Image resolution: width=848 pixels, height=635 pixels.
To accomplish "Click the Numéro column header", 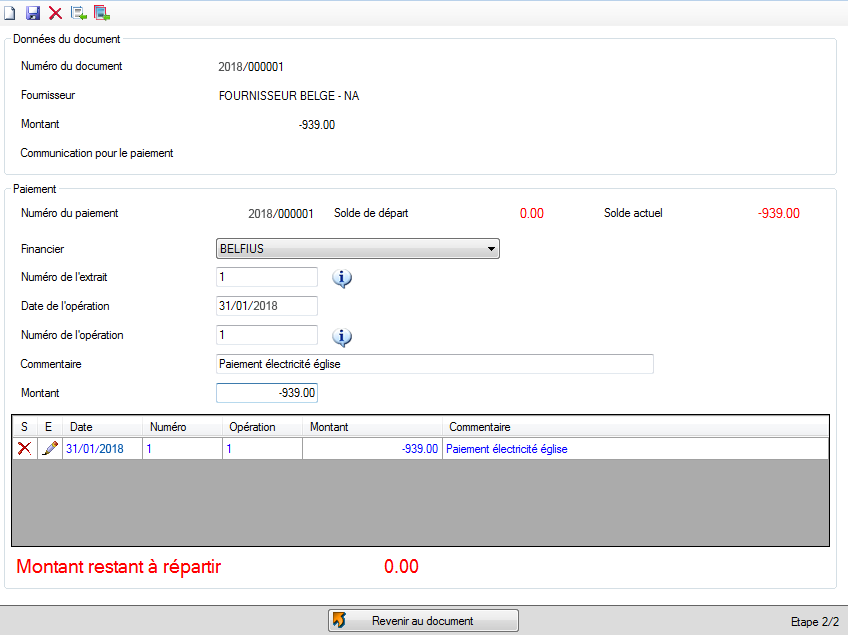I will tap(183, 427).
